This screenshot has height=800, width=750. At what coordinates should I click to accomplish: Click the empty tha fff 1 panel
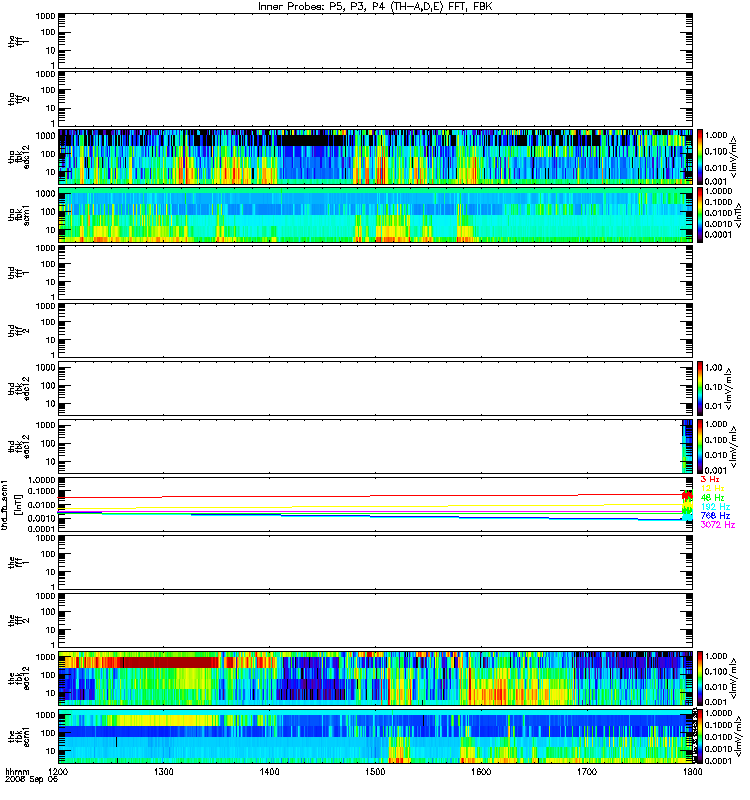point(376,41)
